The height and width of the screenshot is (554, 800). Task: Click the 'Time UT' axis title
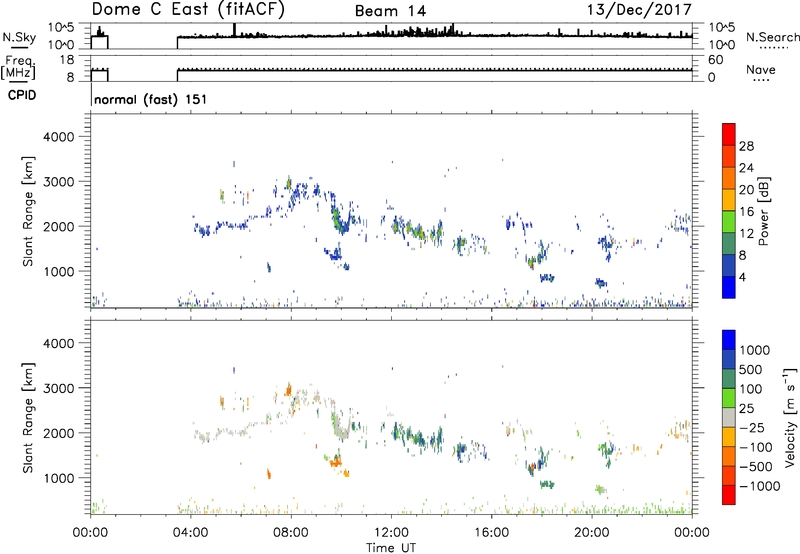coord(391,548)
